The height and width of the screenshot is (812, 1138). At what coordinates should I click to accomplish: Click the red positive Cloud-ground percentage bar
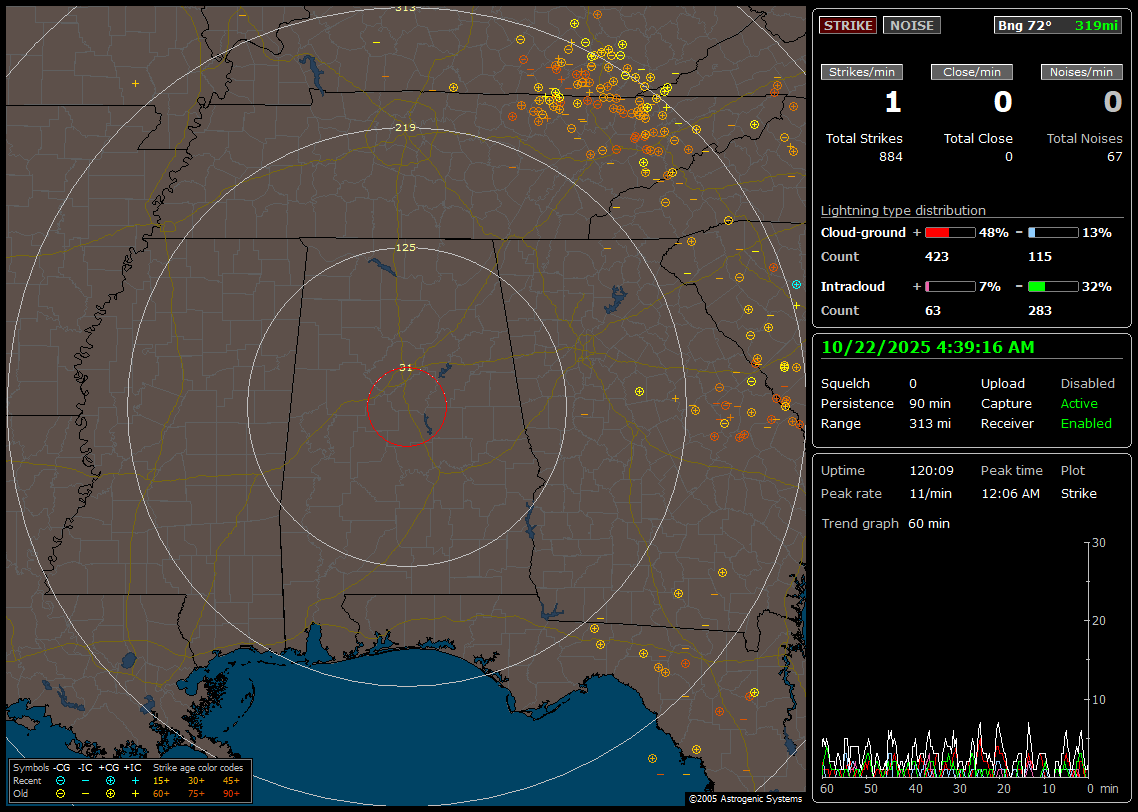pyautogui.click(x=949, y=233)
